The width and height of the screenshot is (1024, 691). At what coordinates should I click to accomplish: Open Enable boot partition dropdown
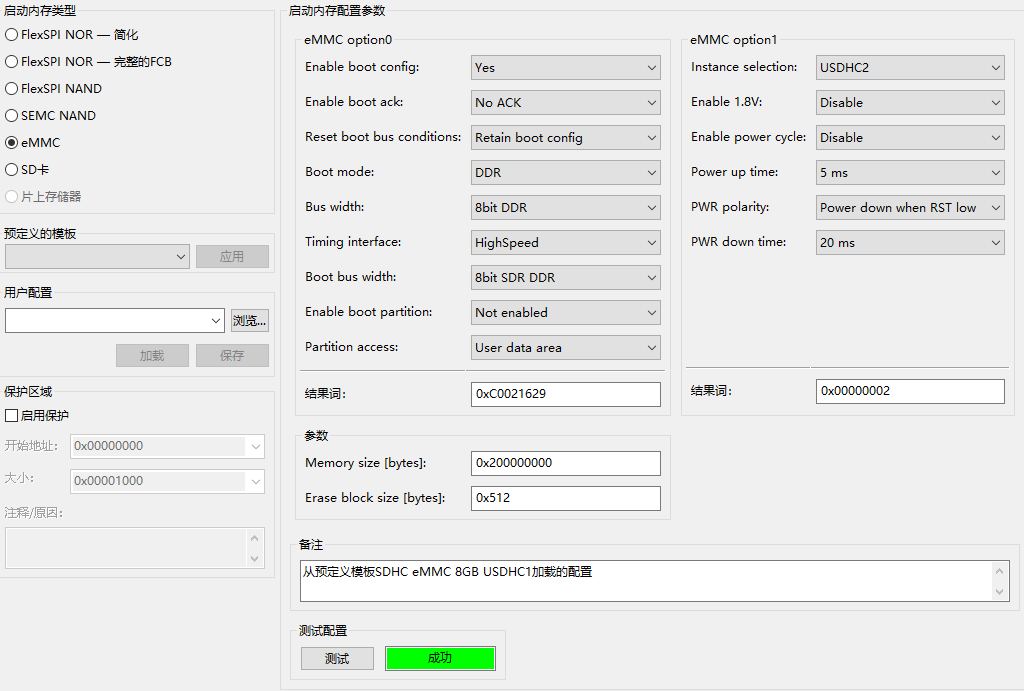[x=566, y=312]
